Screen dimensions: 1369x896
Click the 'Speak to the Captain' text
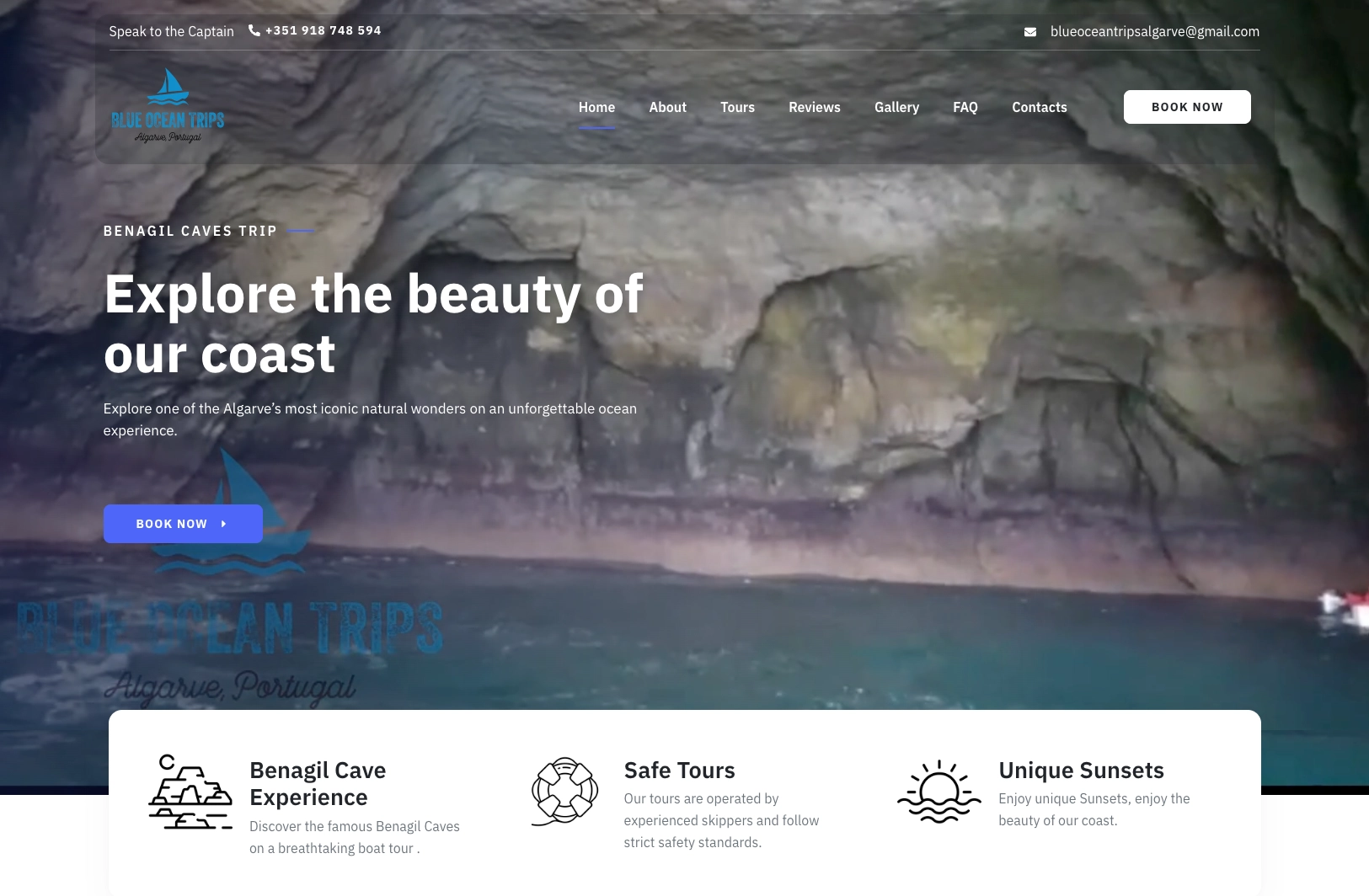(x=171, y=31)
